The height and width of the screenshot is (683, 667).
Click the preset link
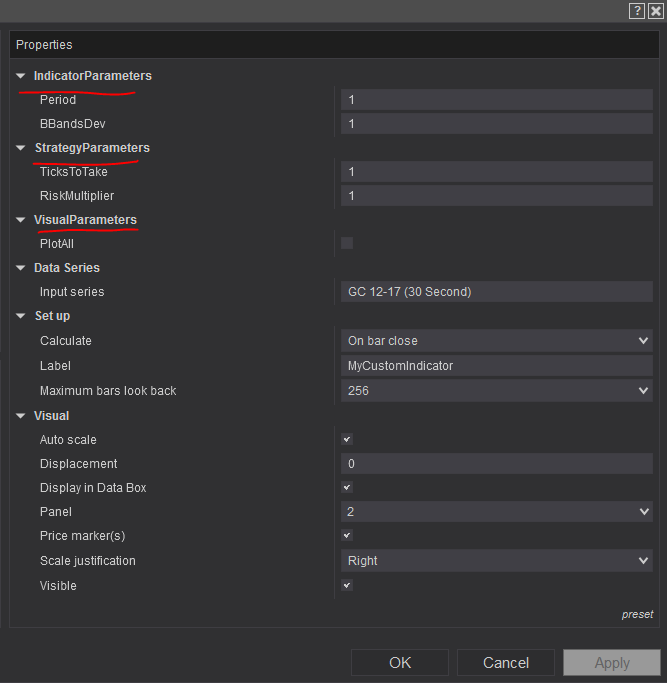pyautogui.click(x=637, y=614)
